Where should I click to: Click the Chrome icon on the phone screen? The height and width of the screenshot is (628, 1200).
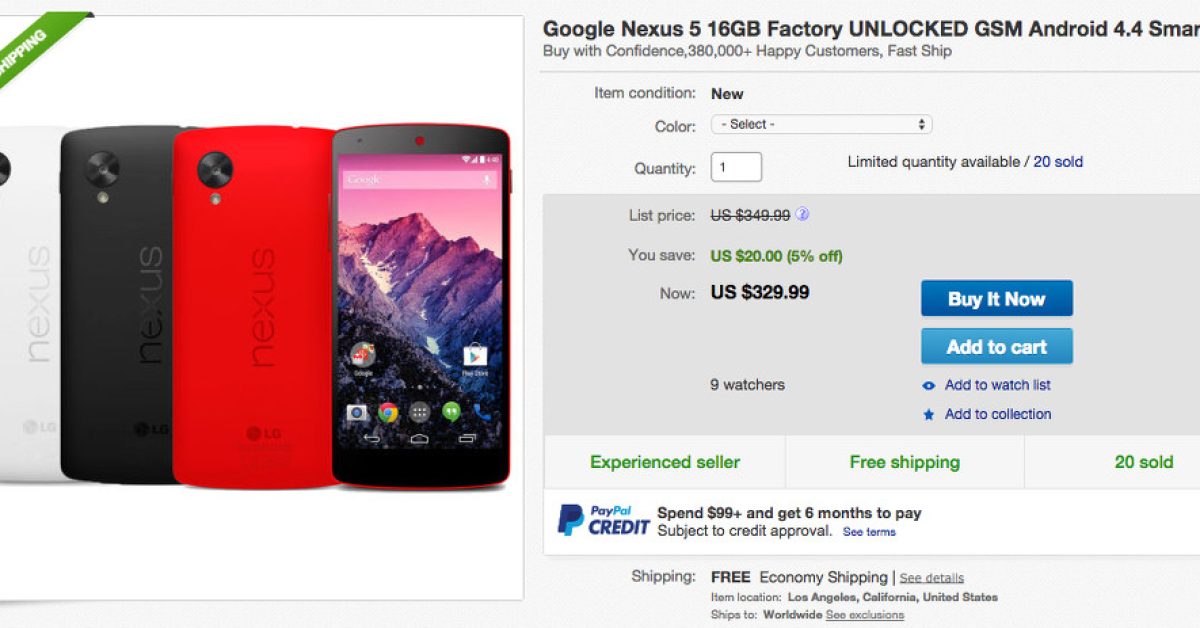click(x=388, y=411)
